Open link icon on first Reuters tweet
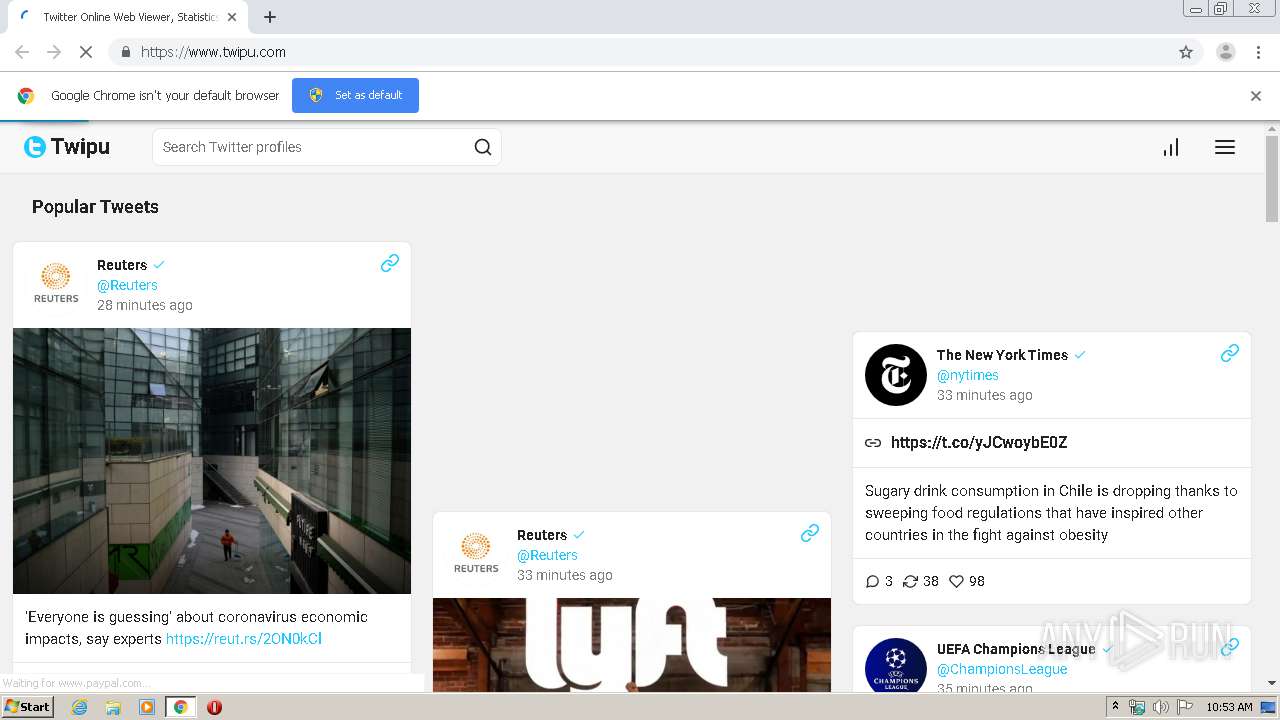1280x720 pixels. pyautogui.click(x=390, y=263)
